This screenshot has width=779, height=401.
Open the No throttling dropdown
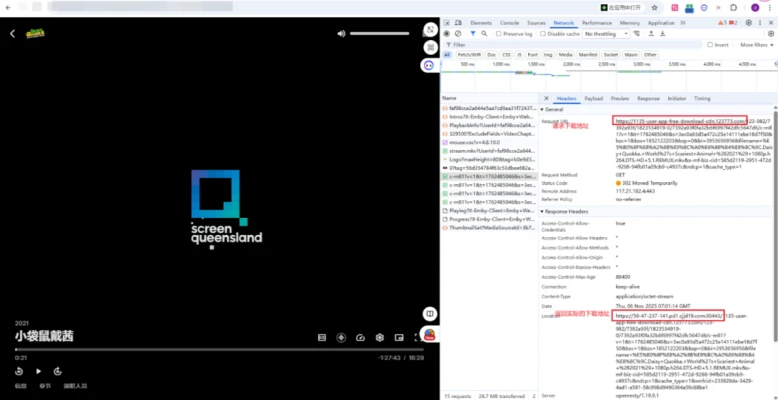point(606,34)
